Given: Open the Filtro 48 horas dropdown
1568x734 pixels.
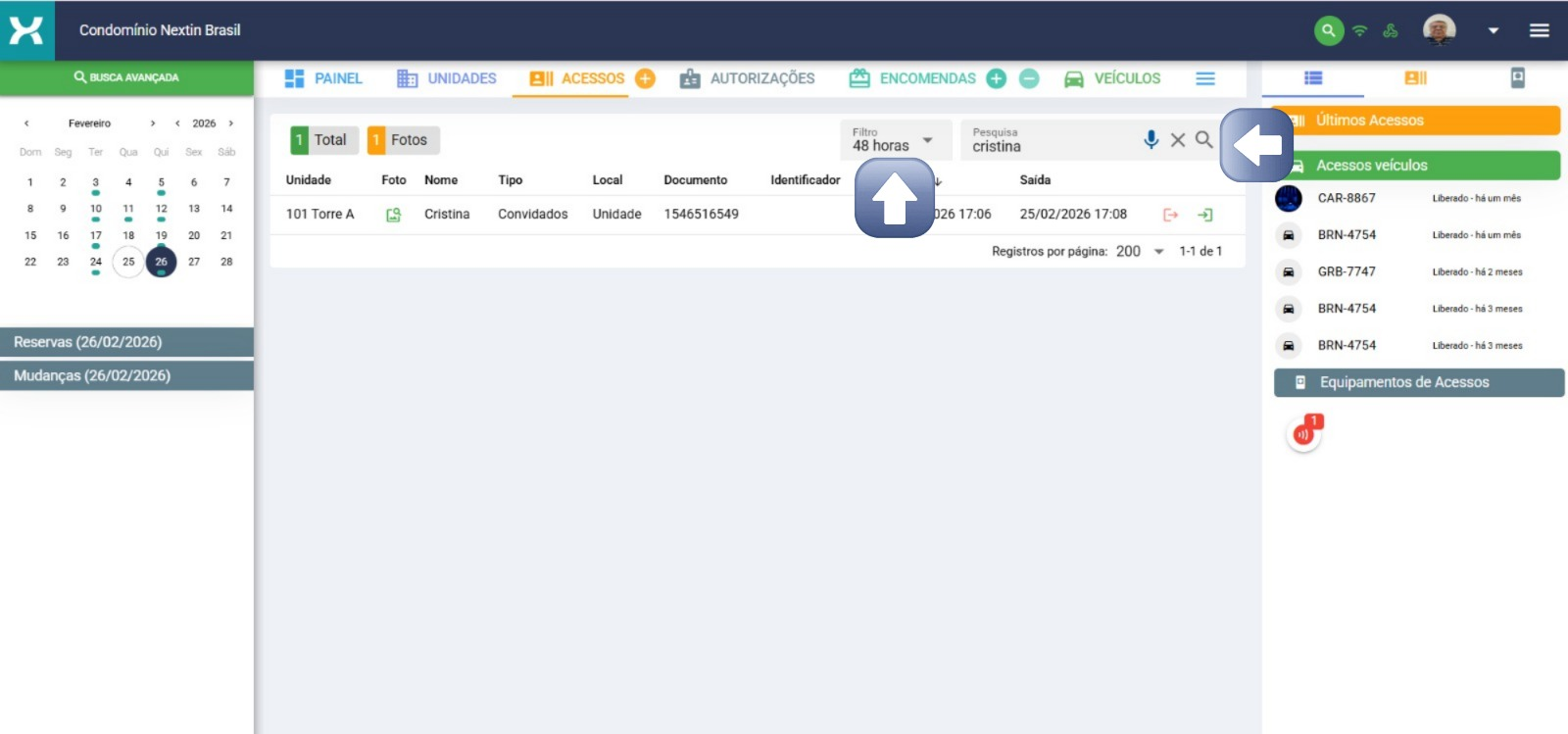Looking at the screenshot, I should tap(894, 140).
